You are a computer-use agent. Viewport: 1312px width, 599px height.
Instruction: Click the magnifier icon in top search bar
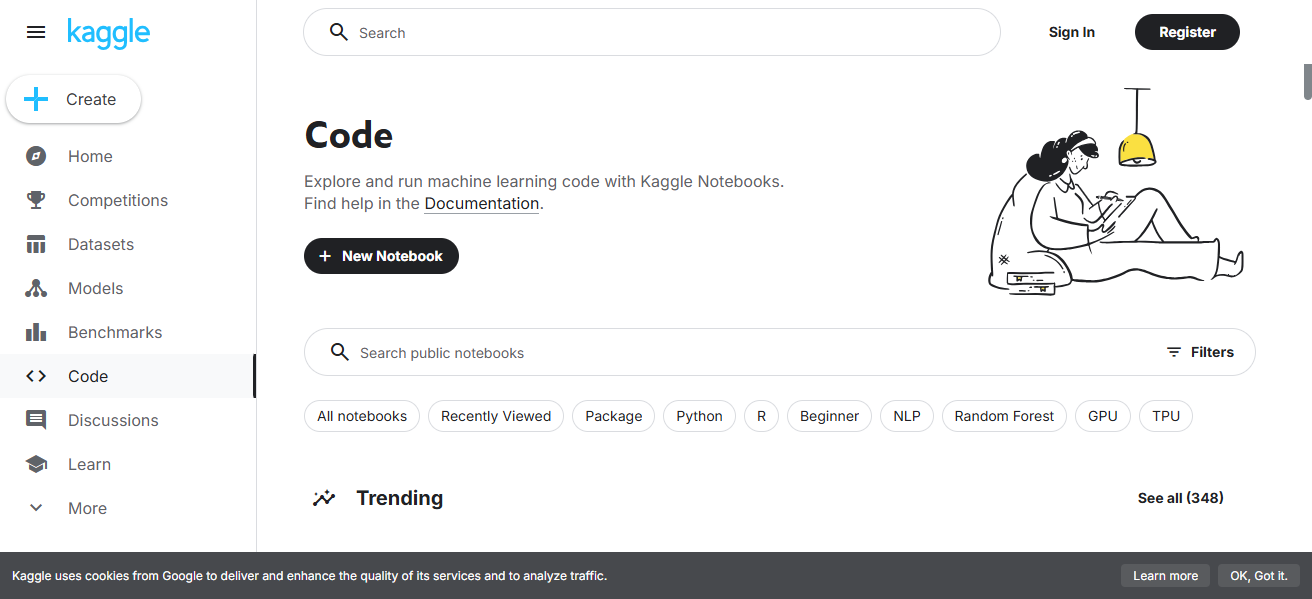(339, 32)
